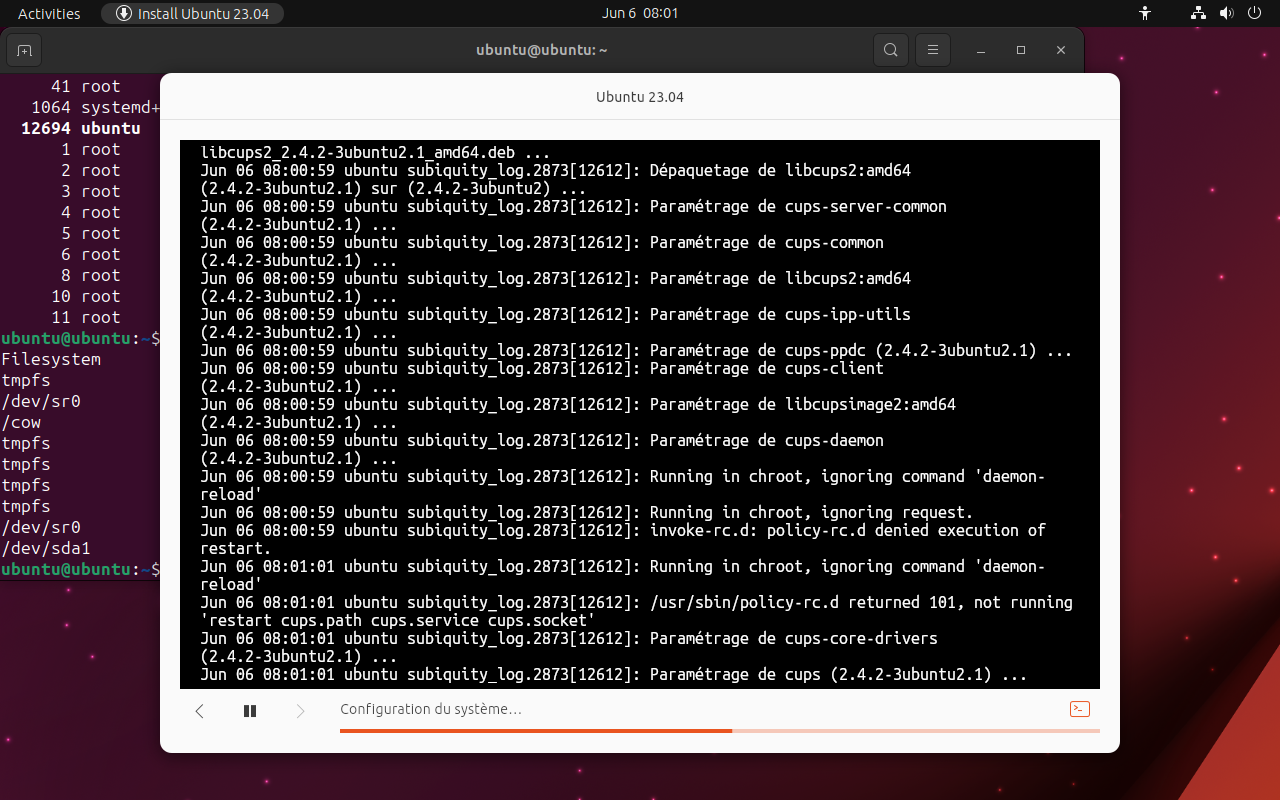Viewport: 1280px width, 800px height.
Task: Click log line 'Paramétrage de cups-server-common'
Action: coord(798,206)
